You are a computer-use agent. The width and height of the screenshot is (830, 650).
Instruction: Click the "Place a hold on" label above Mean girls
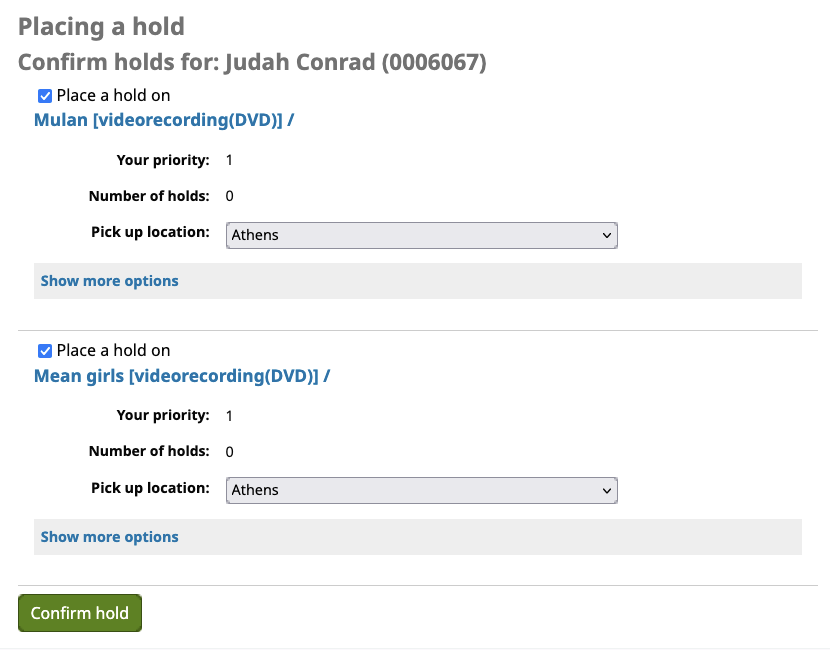[113, 351]
